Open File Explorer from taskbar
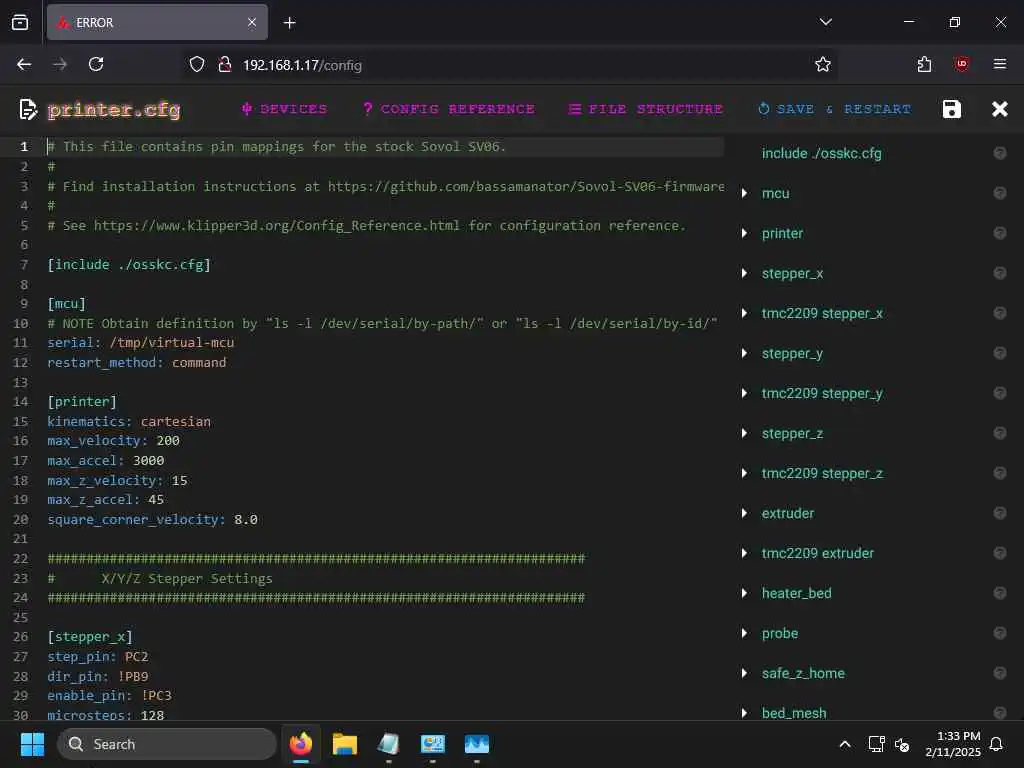This screenshot has height=768, width=1024. point(345,744)
